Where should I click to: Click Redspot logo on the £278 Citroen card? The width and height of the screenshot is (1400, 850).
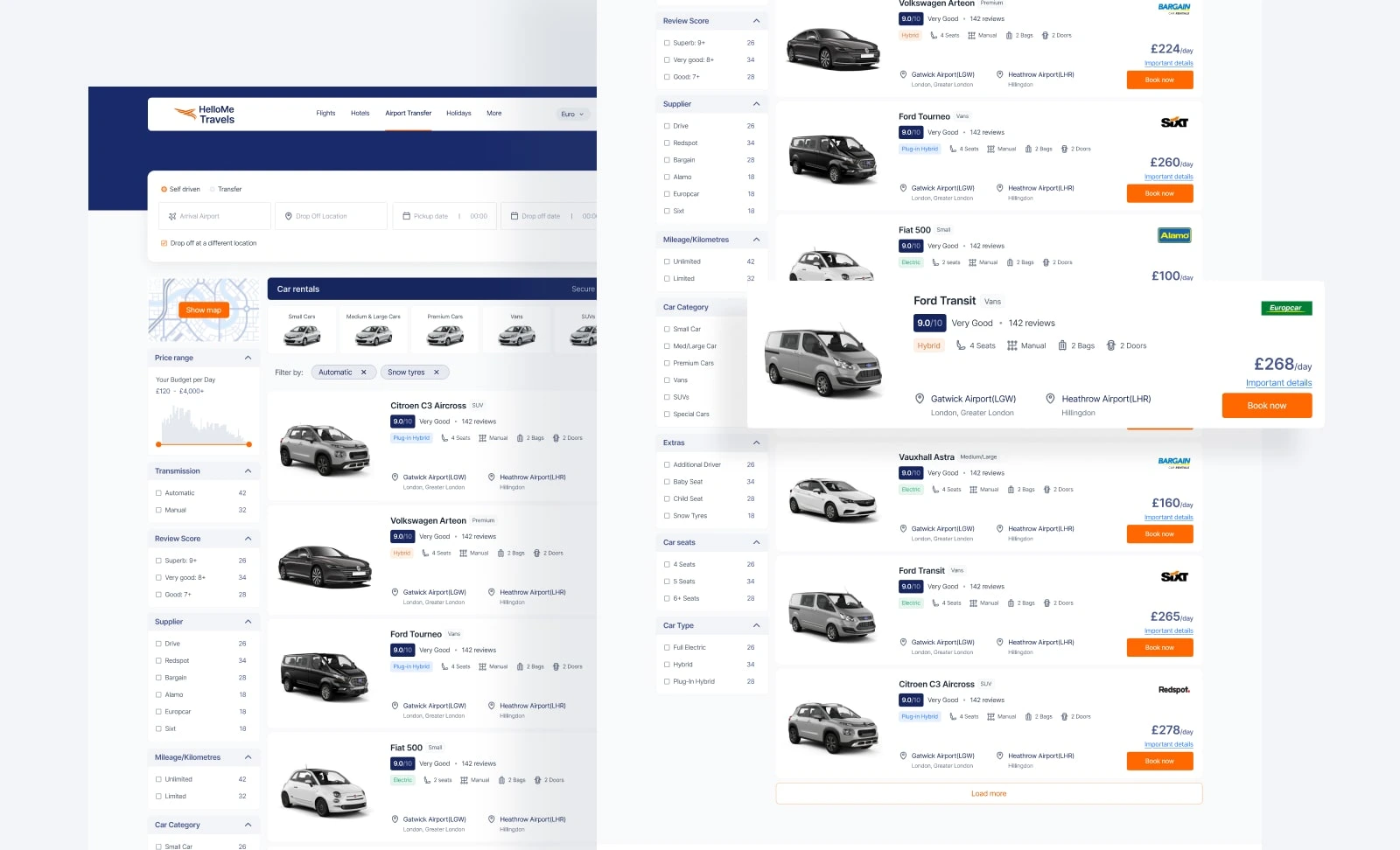tap(1174, 690)
